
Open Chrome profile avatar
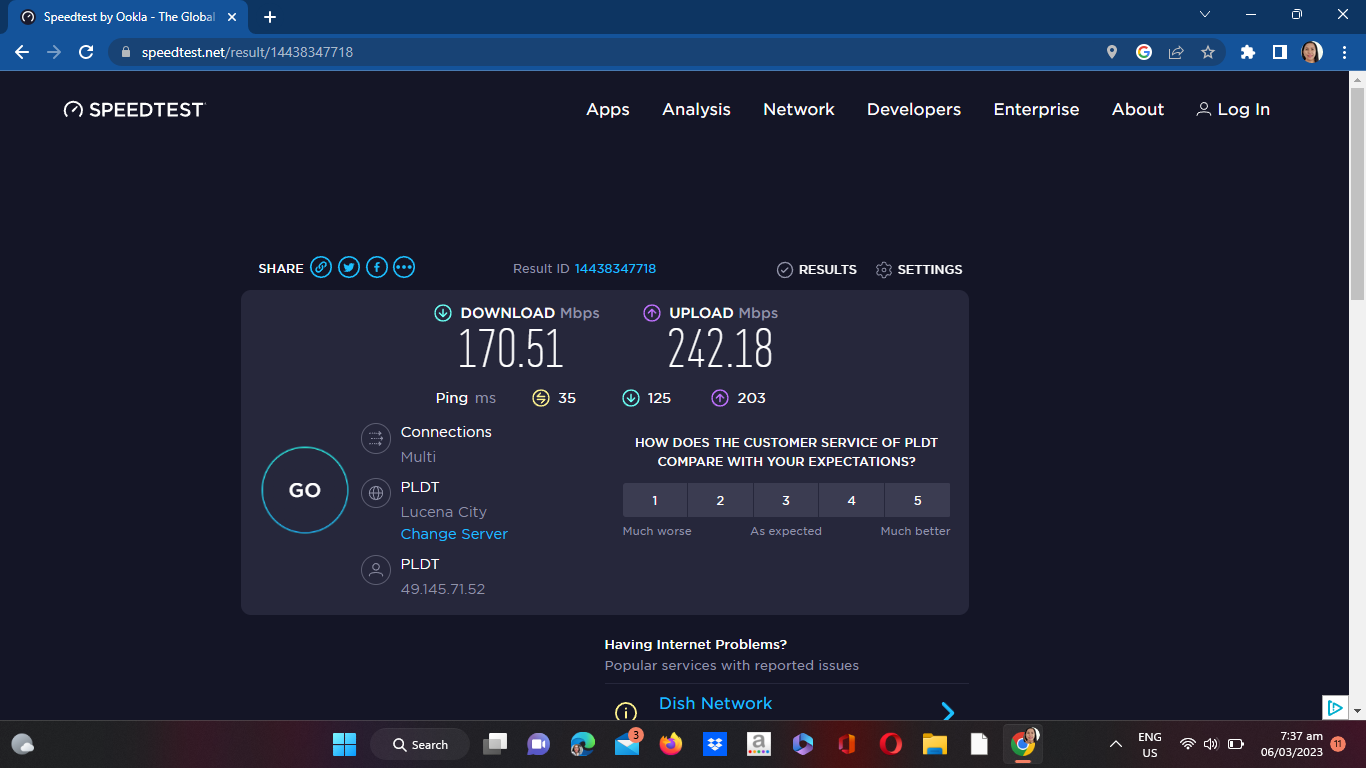(x=1312, y=52)
